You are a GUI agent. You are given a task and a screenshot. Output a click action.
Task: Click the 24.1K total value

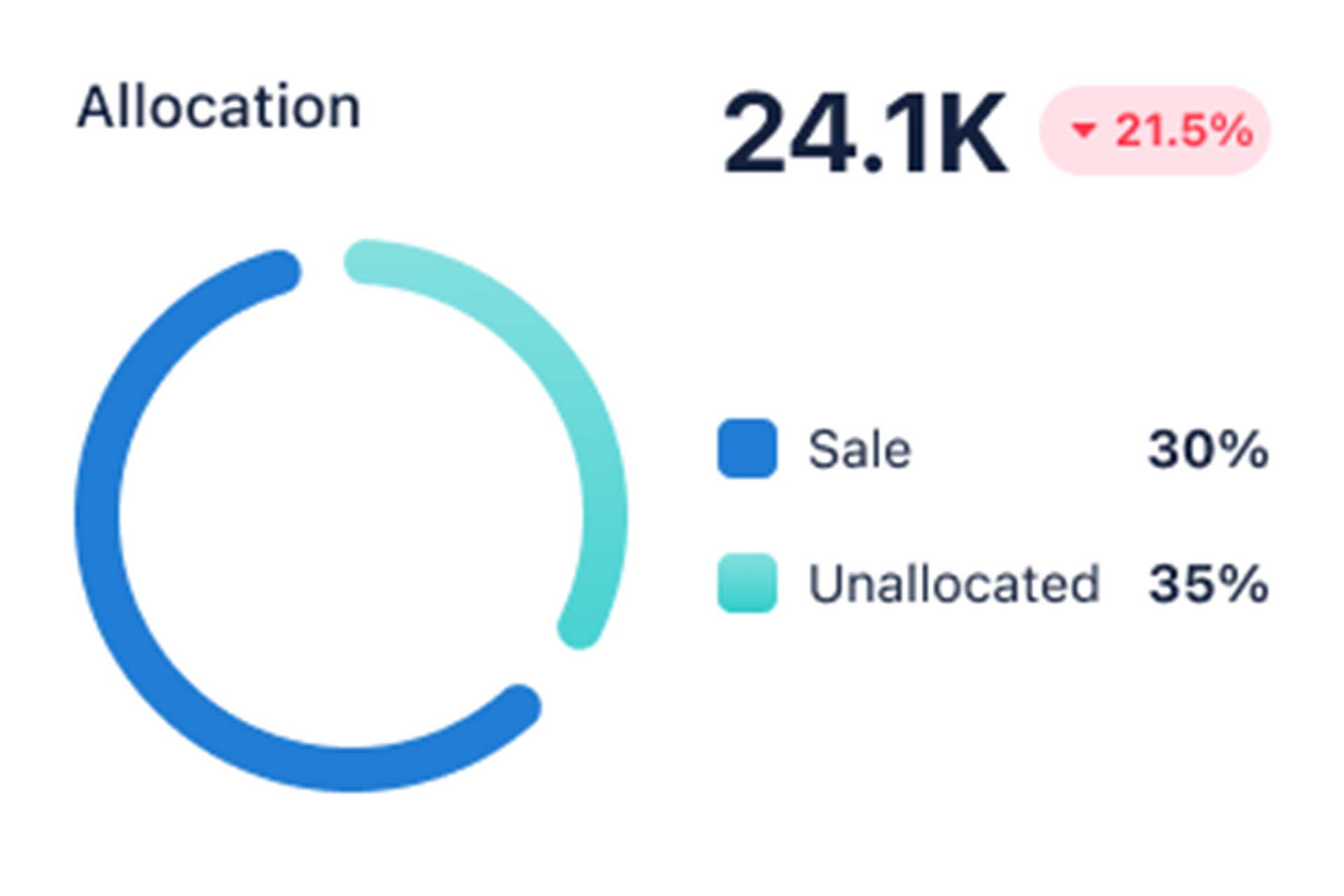(865, 133)
